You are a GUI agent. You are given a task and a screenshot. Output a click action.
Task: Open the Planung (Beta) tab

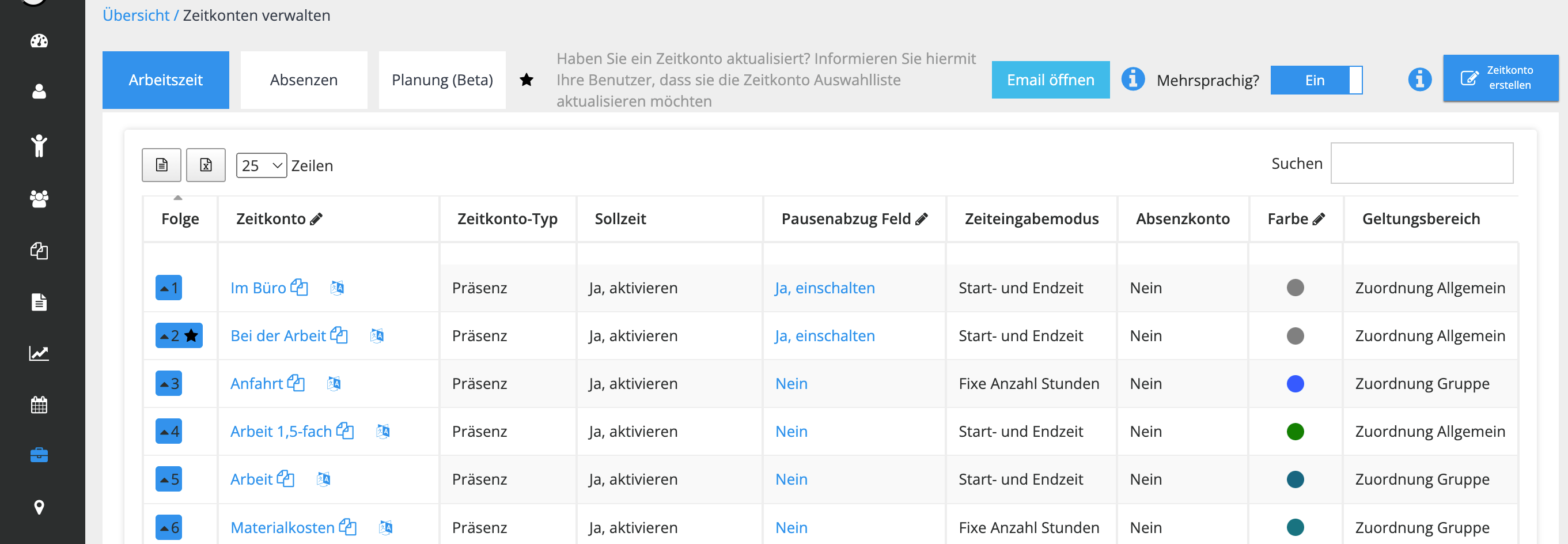point(442,80)
